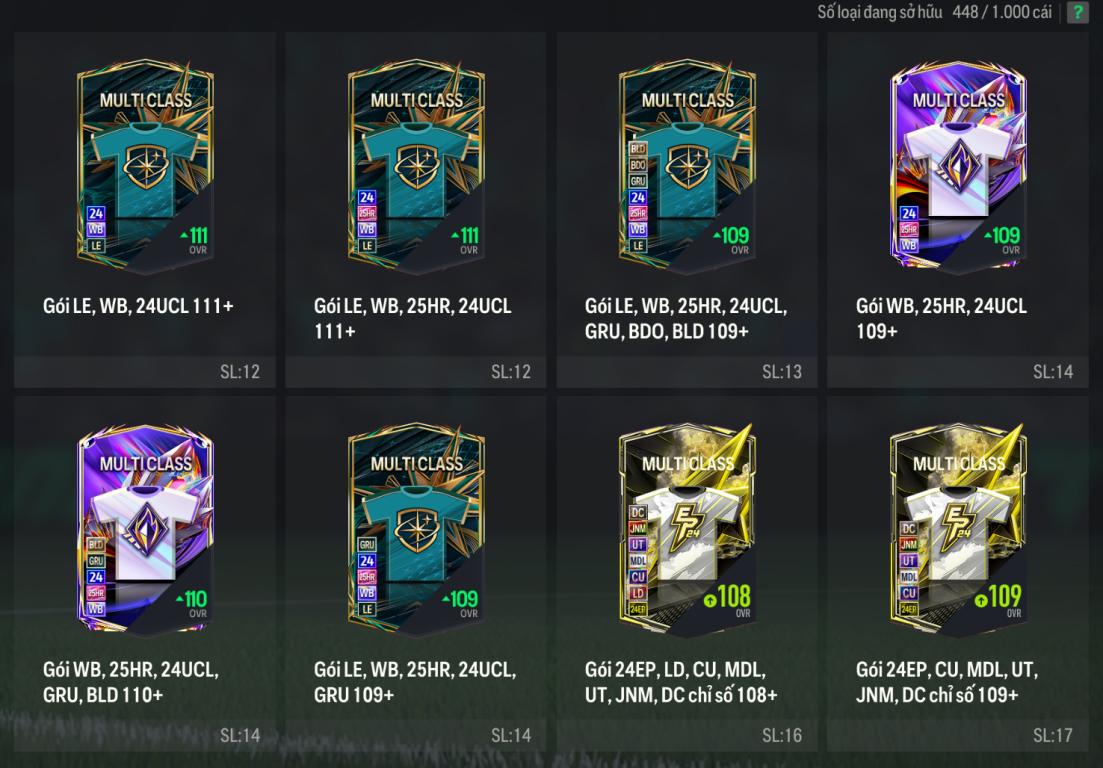Click the label Gói 24EP, CU, MDL, UT, JNM, DC chỉ số 109+

click(x=947, y=682)
